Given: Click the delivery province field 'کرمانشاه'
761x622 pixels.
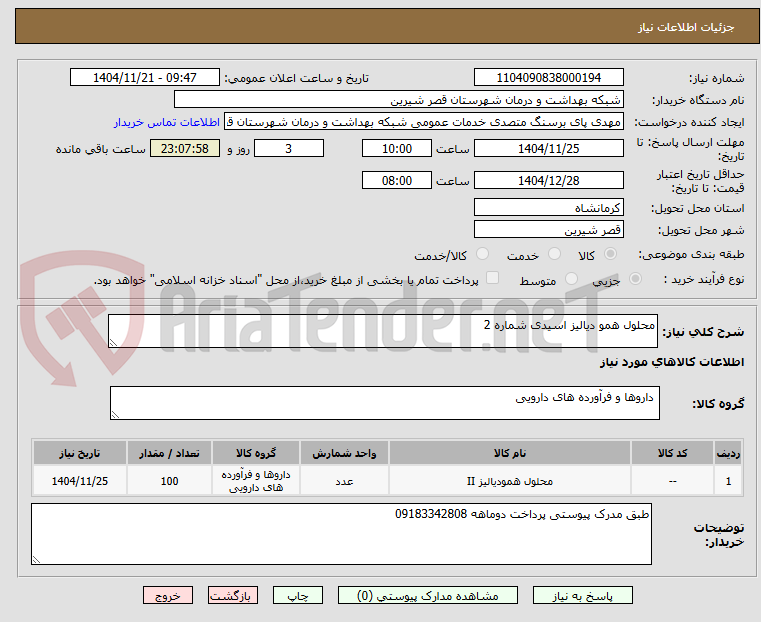Looking at the screenshot, I should 549,208.
